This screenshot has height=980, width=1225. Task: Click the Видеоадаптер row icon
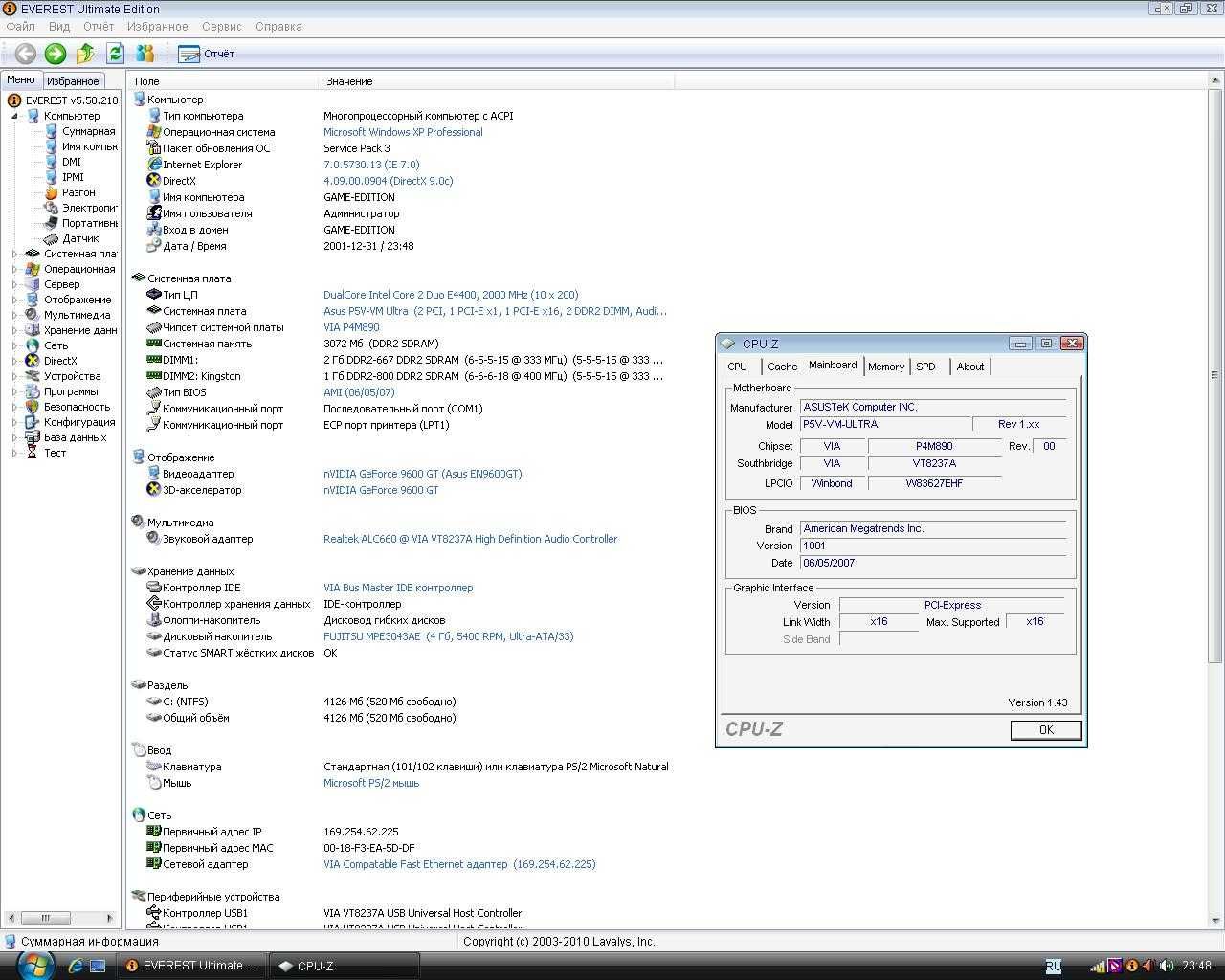(154, 474)
